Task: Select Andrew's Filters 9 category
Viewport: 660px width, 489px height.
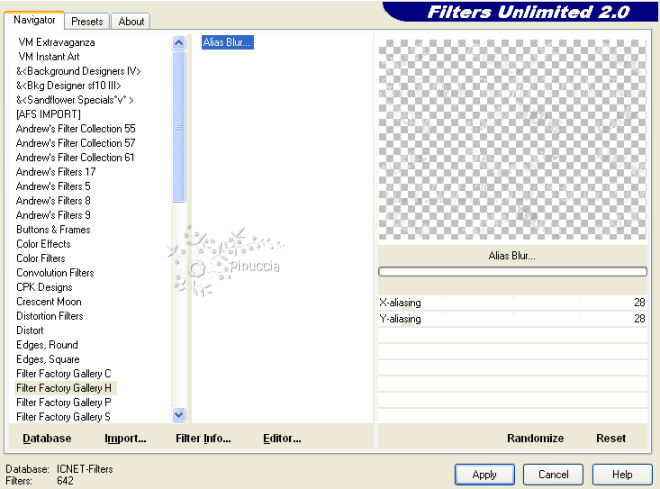Action: 53,215
